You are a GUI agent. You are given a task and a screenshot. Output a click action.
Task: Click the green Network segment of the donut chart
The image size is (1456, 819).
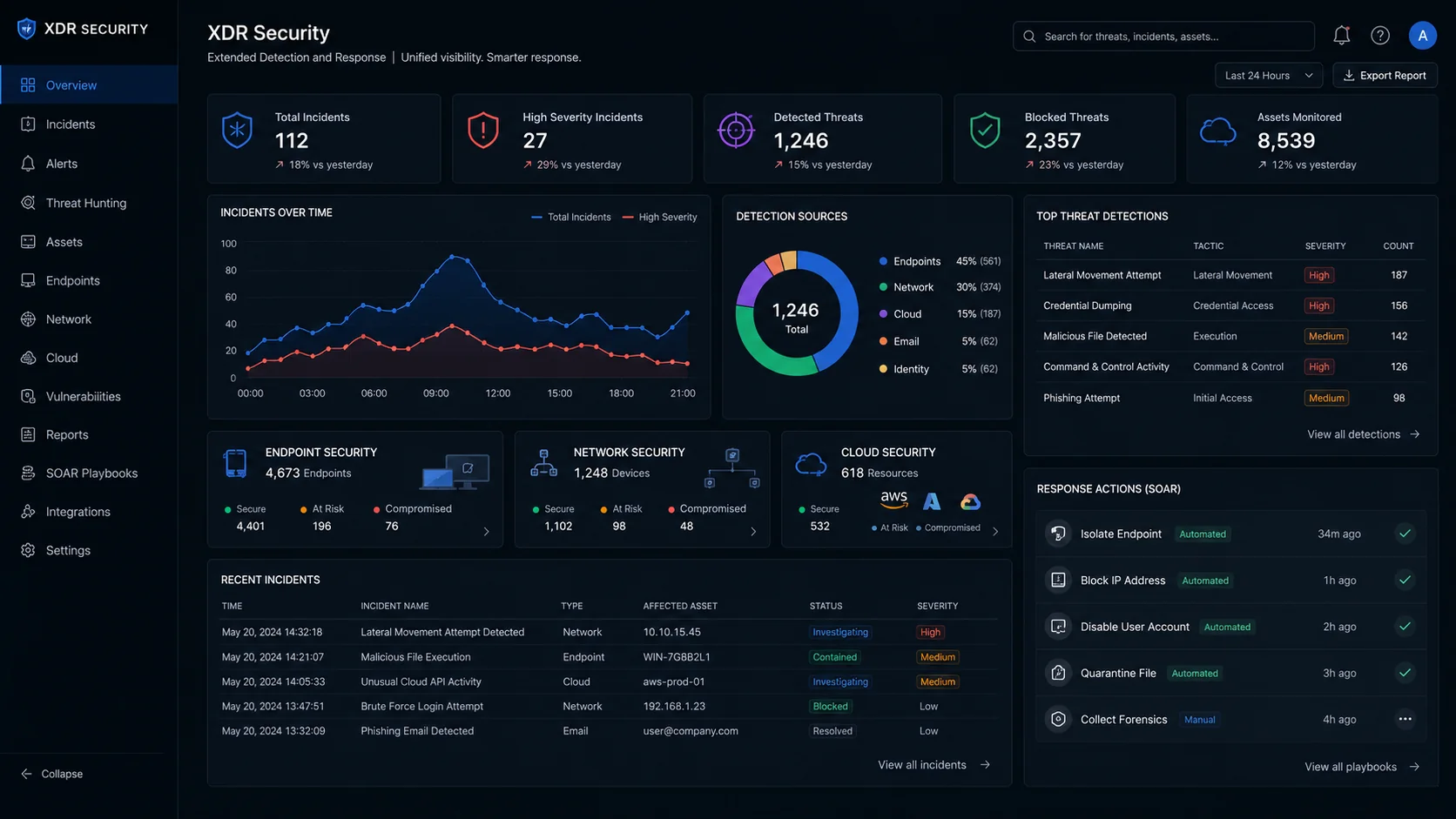pyautogui.click(x=766, y=355)
